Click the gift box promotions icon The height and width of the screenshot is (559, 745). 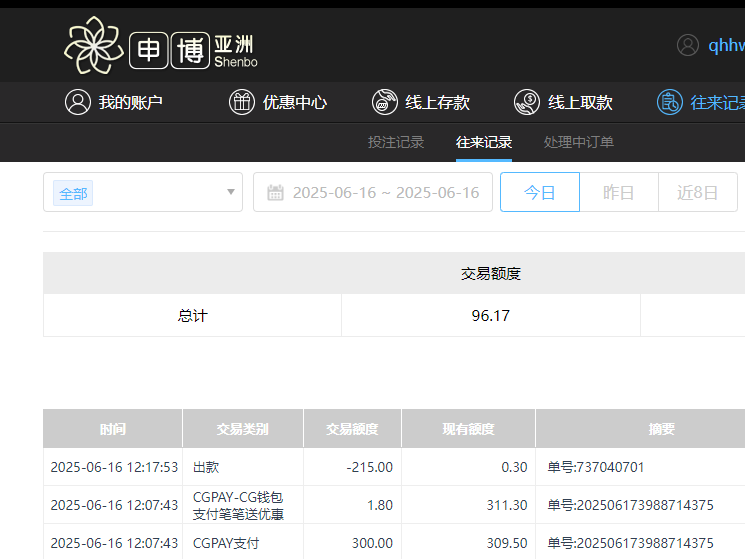[242, 102]
